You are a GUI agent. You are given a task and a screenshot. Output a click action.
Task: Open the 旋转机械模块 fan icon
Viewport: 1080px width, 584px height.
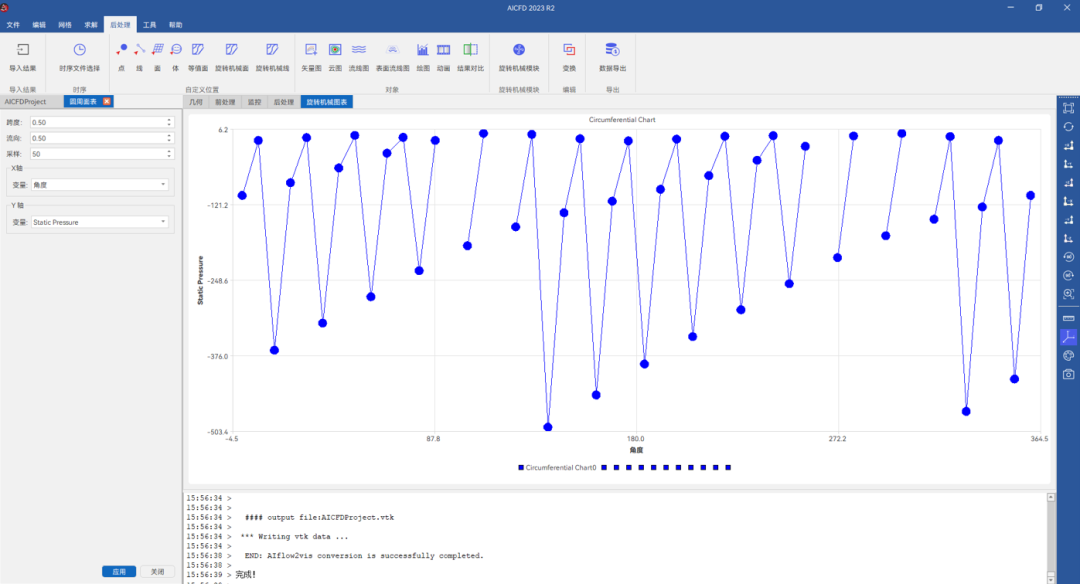(519, 50)
